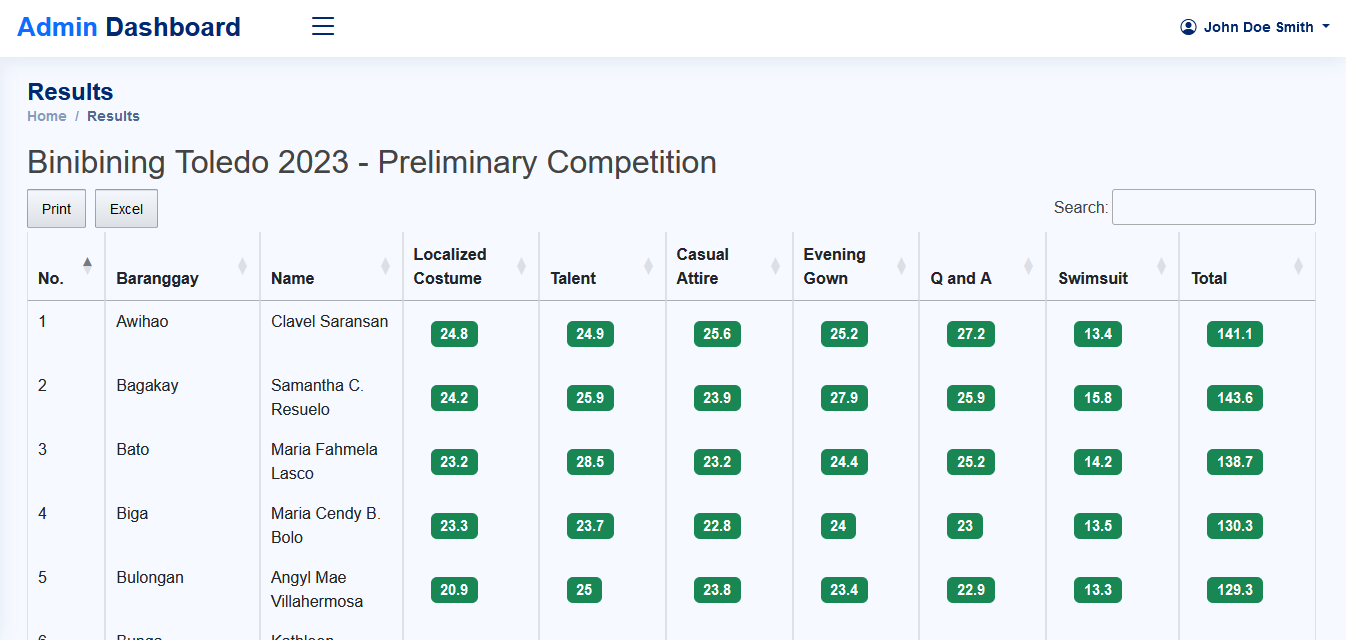Viewport: 1346px width, 640px height.
Task: Sort by Total column sort icon
Action: tap(1298, 266)
